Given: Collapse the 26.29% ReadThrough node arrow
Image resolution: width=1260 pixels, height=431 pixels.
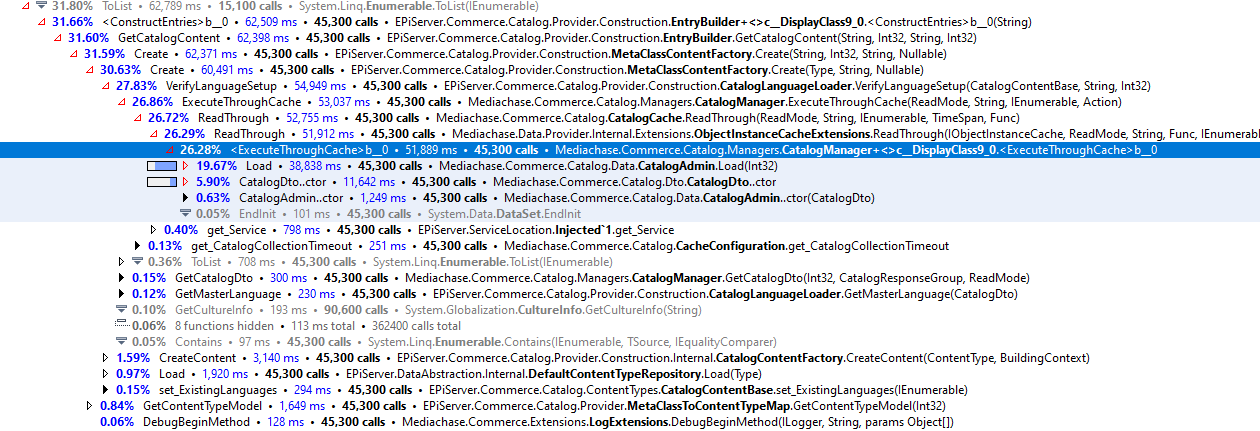Looking at the screenshot, I should point(154,133).
